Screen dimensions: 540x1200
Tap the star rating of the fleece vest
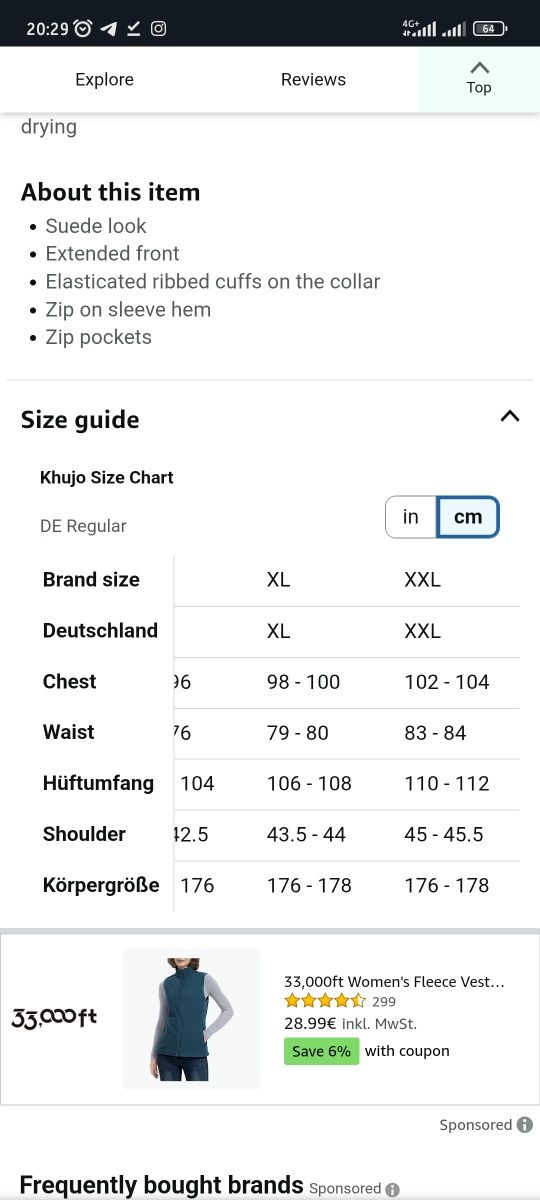click(325, 1001)
